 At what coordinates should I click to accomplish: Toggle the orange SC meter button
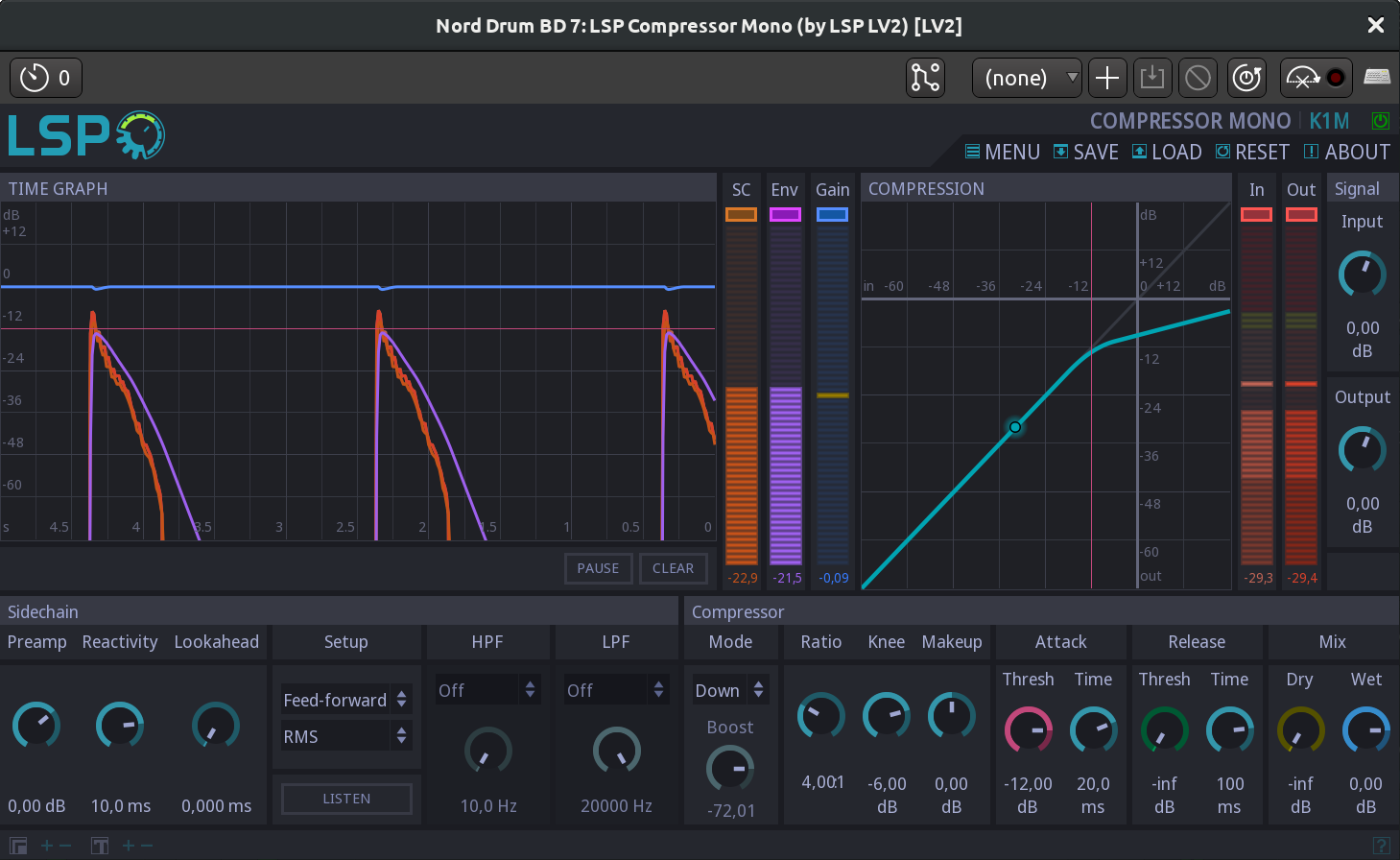[x=741, y=214]
